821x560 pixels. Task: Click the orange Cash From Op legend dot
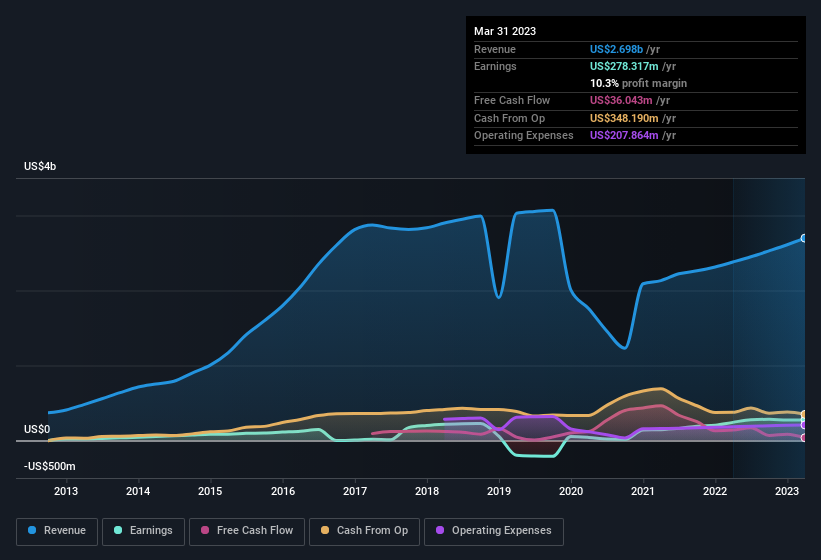click(x=325, y=531)
